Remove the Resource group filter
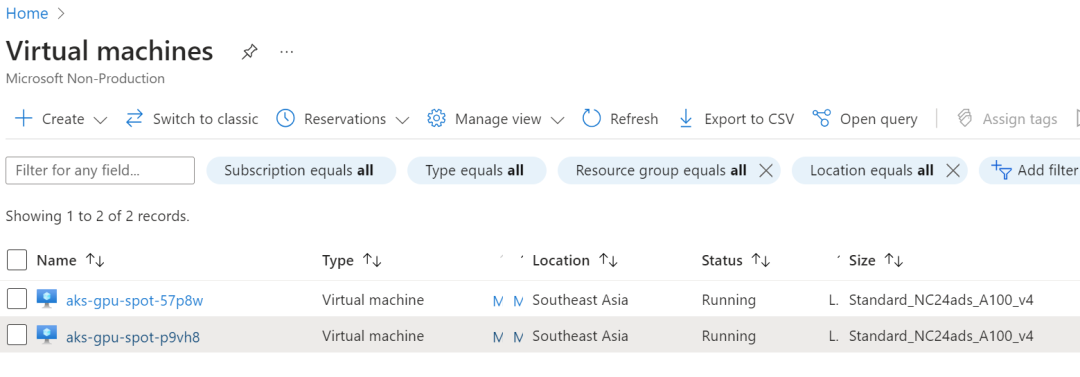The width and height of the screenshot is (1080, 377). coord(765,170)
